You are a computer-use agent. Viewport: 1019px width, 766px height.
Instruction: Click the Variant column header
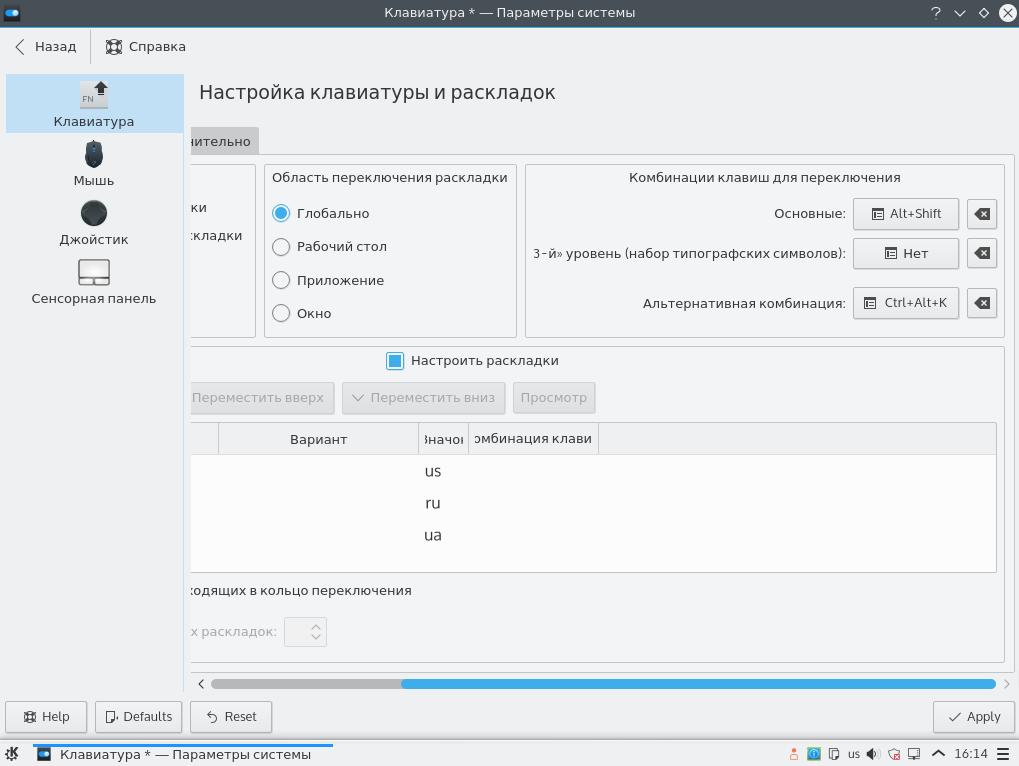[x=318, y=439]
